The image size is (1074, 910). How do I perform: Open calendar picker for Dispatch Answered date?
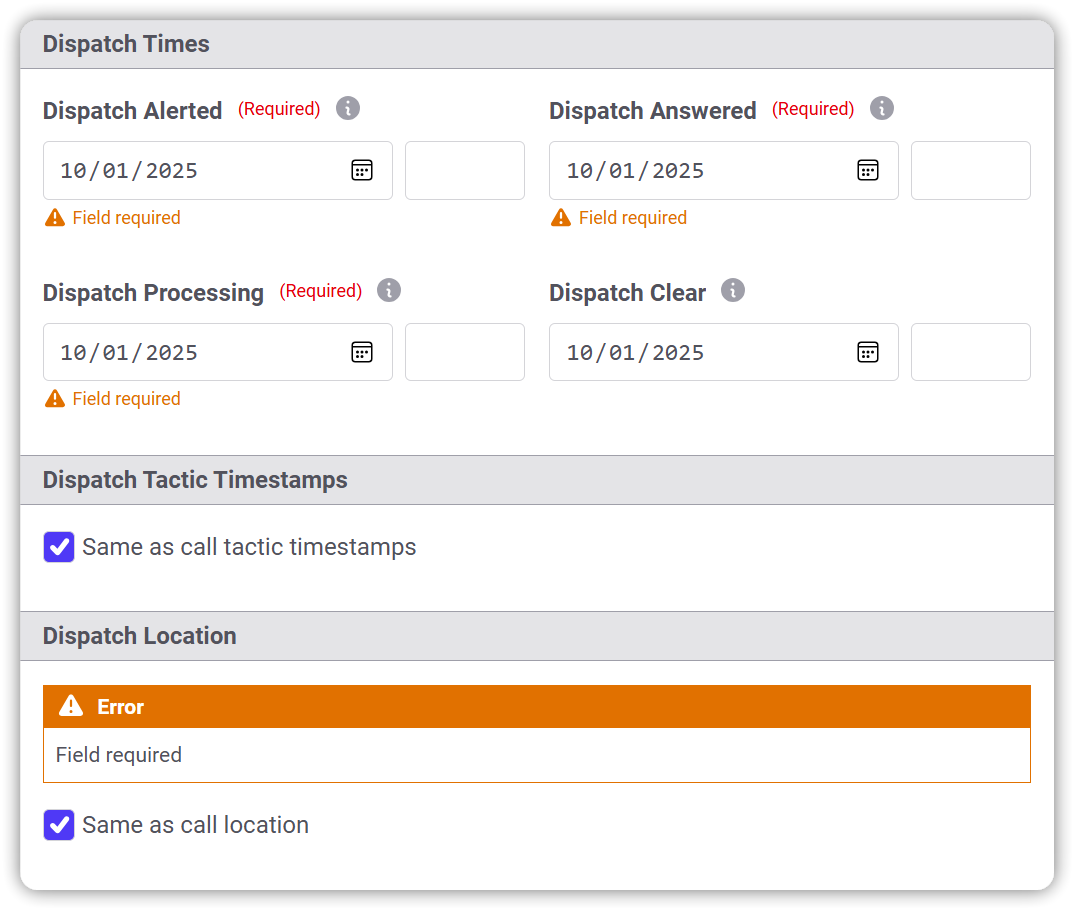point(868,170)
